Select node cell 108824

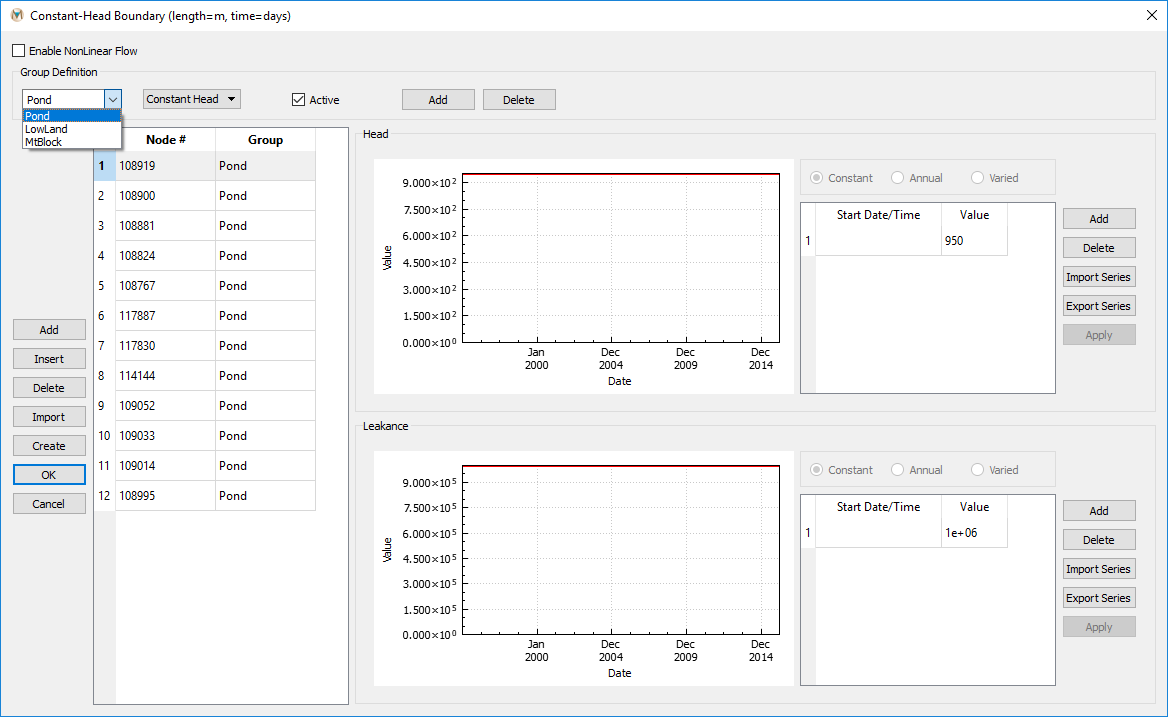pos(165,255)
